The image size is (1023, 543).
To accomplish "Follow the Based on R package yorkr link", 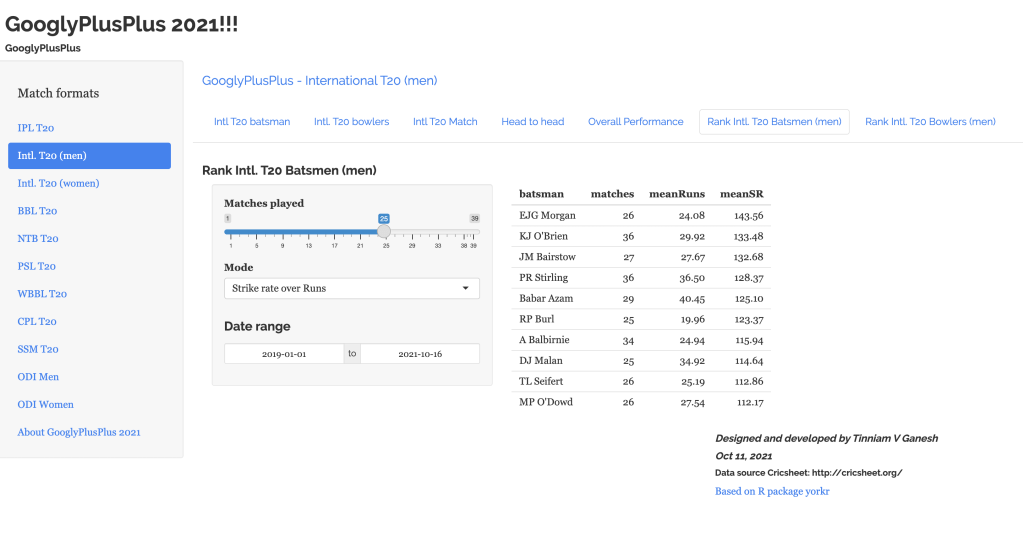I will pyautogui.click(x=772, y=491).
